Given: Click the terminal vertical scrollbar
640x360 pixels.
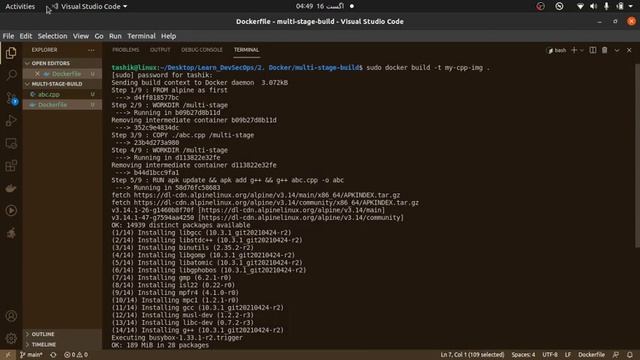Looking at the screenshot, I should (x=637, y=155).
